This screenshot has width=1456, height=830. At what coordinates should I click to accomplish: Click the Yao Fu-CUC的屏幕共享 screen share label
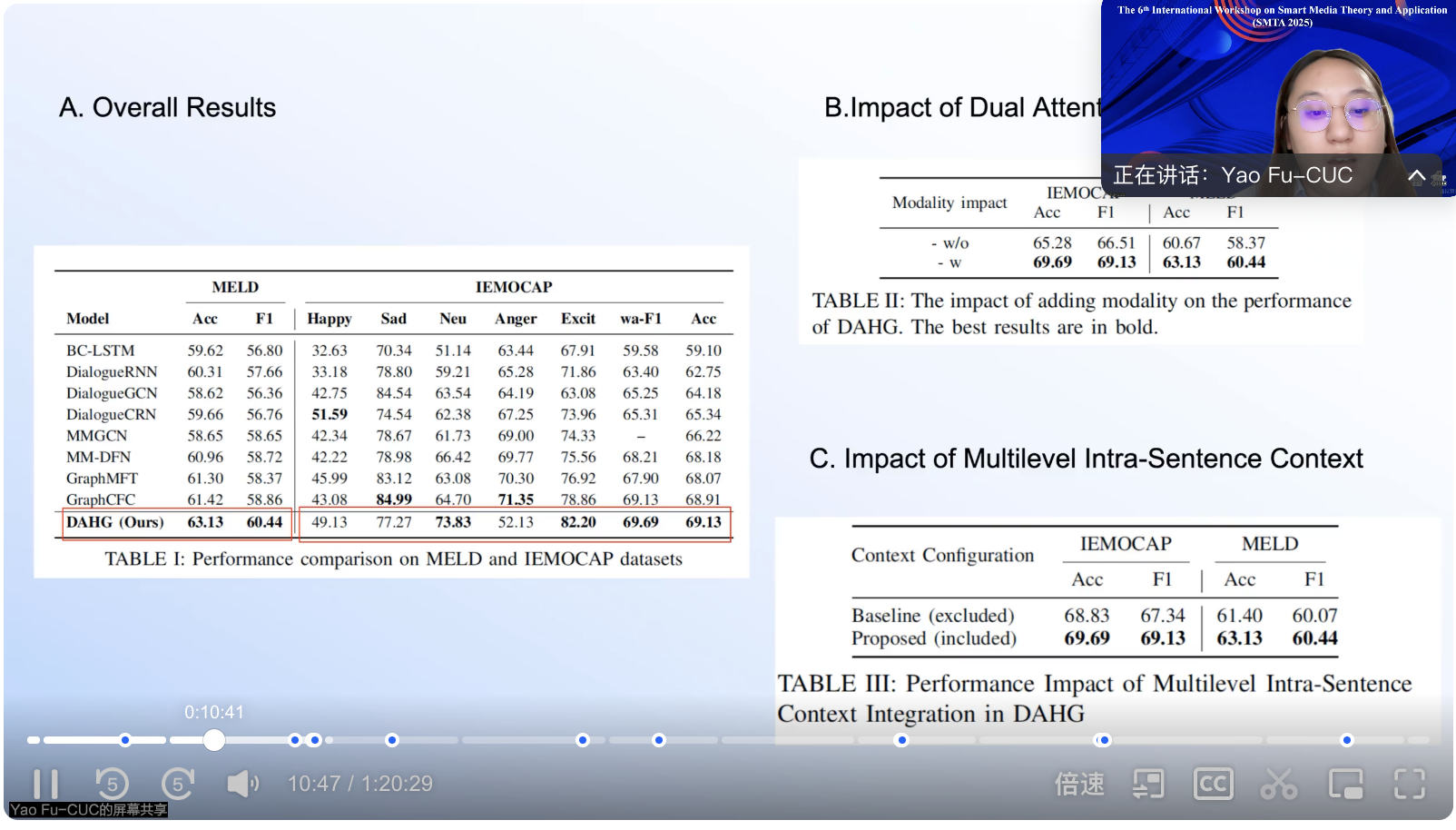pyautogui.click(x=88, y=810)
